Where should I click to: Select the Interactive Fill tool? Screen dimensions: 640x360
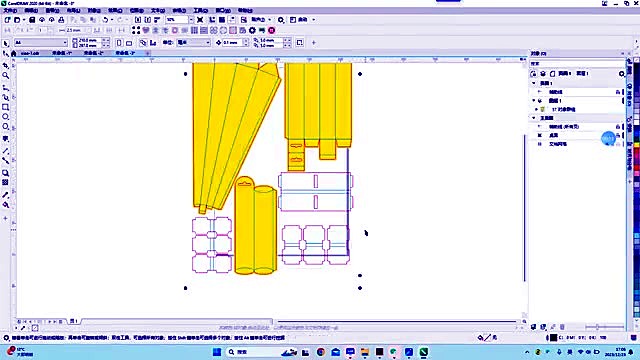[x=5, y=205]
